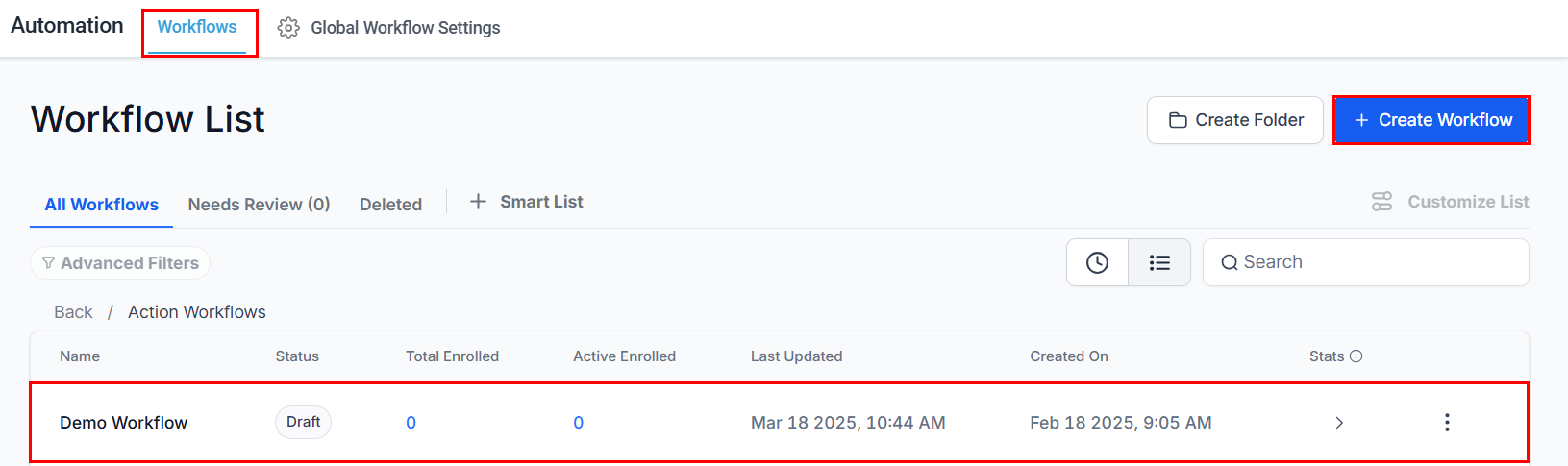
Task: Click the Customize List icon
Action: pos(1381,202)
